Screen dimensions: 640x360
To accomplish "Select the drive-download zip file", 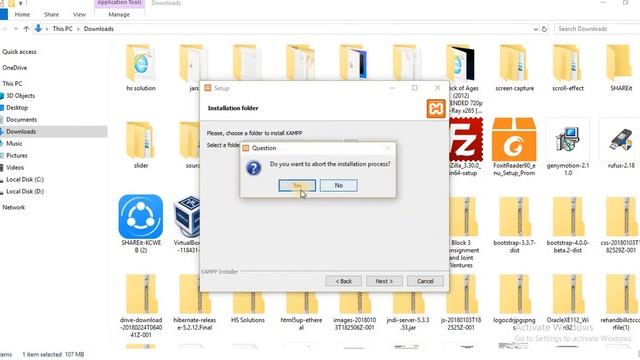I will point(141,295).
